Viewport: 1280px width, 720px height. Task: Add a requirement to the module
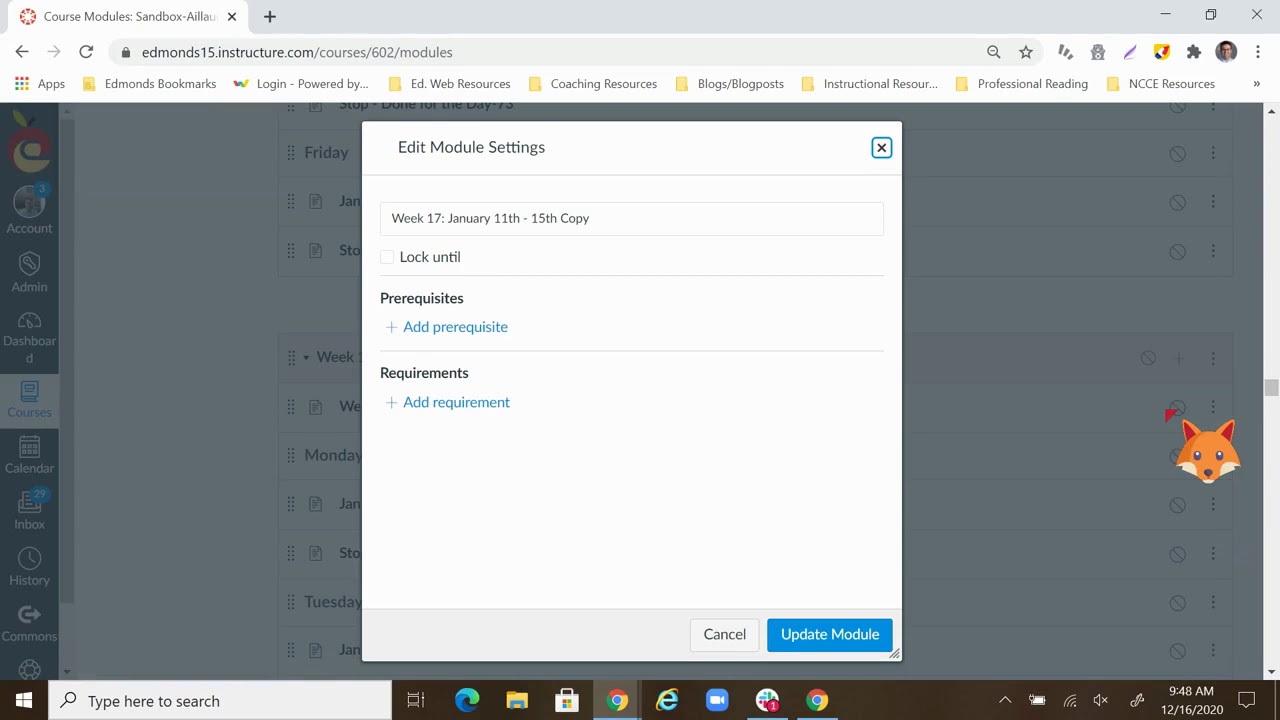[448, 402]
